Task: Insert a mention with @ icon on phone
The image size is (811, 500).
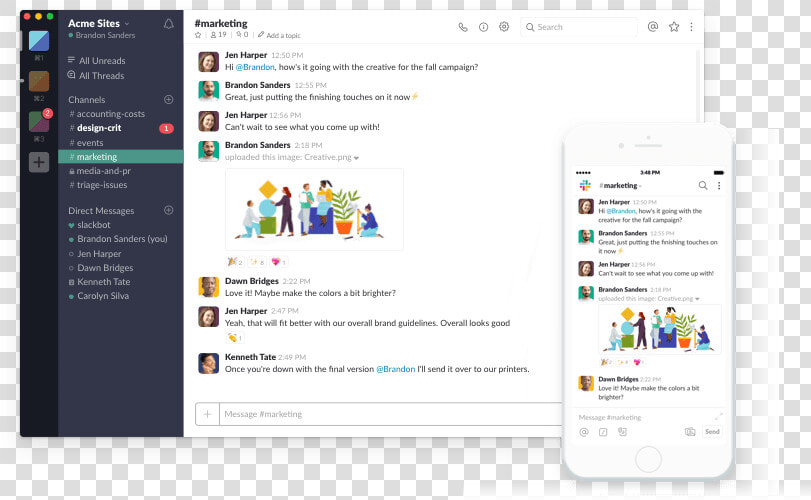Action: click(584, 432)
